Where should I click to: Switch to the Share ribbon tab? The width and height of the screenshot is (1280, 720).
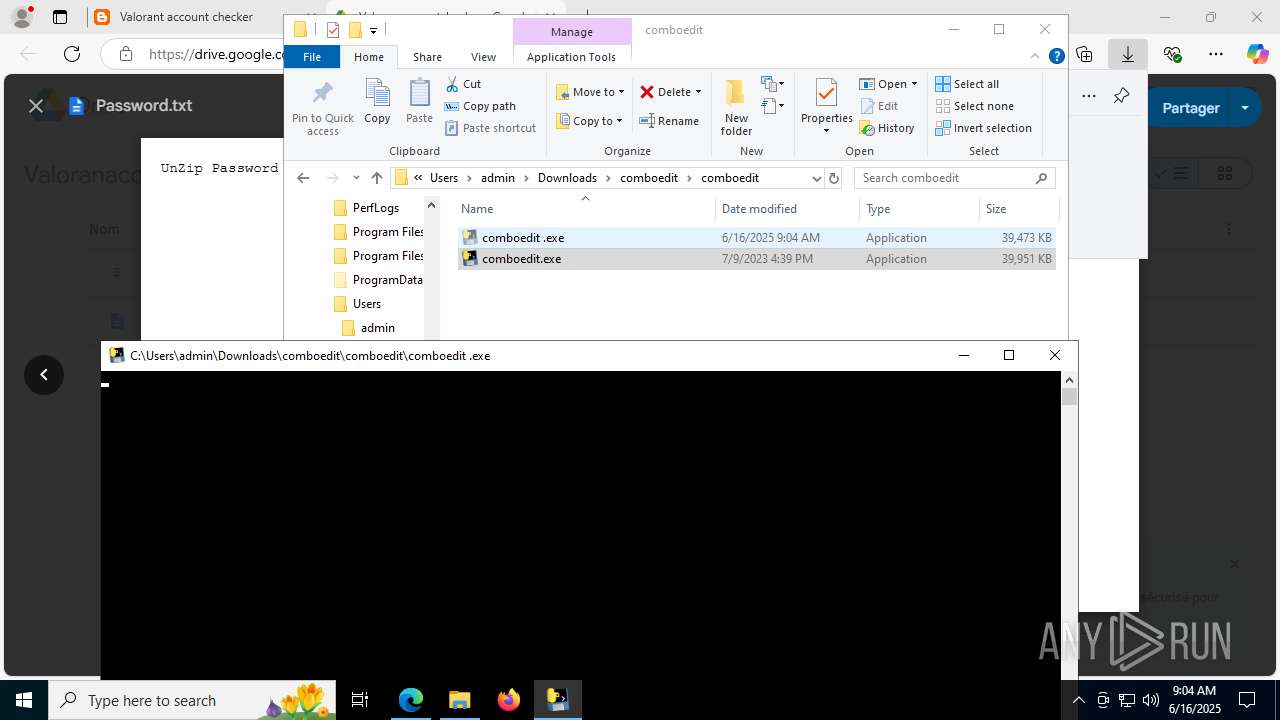427,57
